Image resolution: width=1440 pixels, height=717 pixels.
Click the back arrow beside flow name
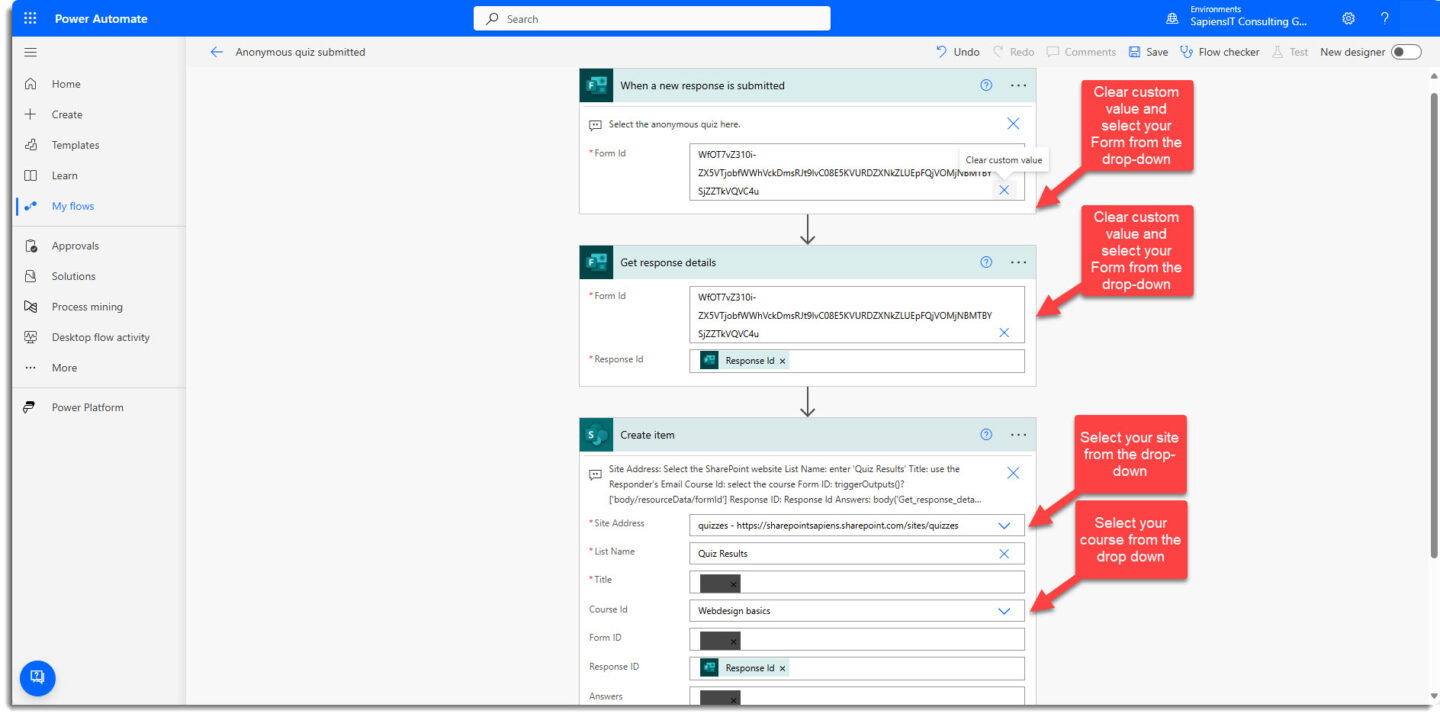pos(216,52)
